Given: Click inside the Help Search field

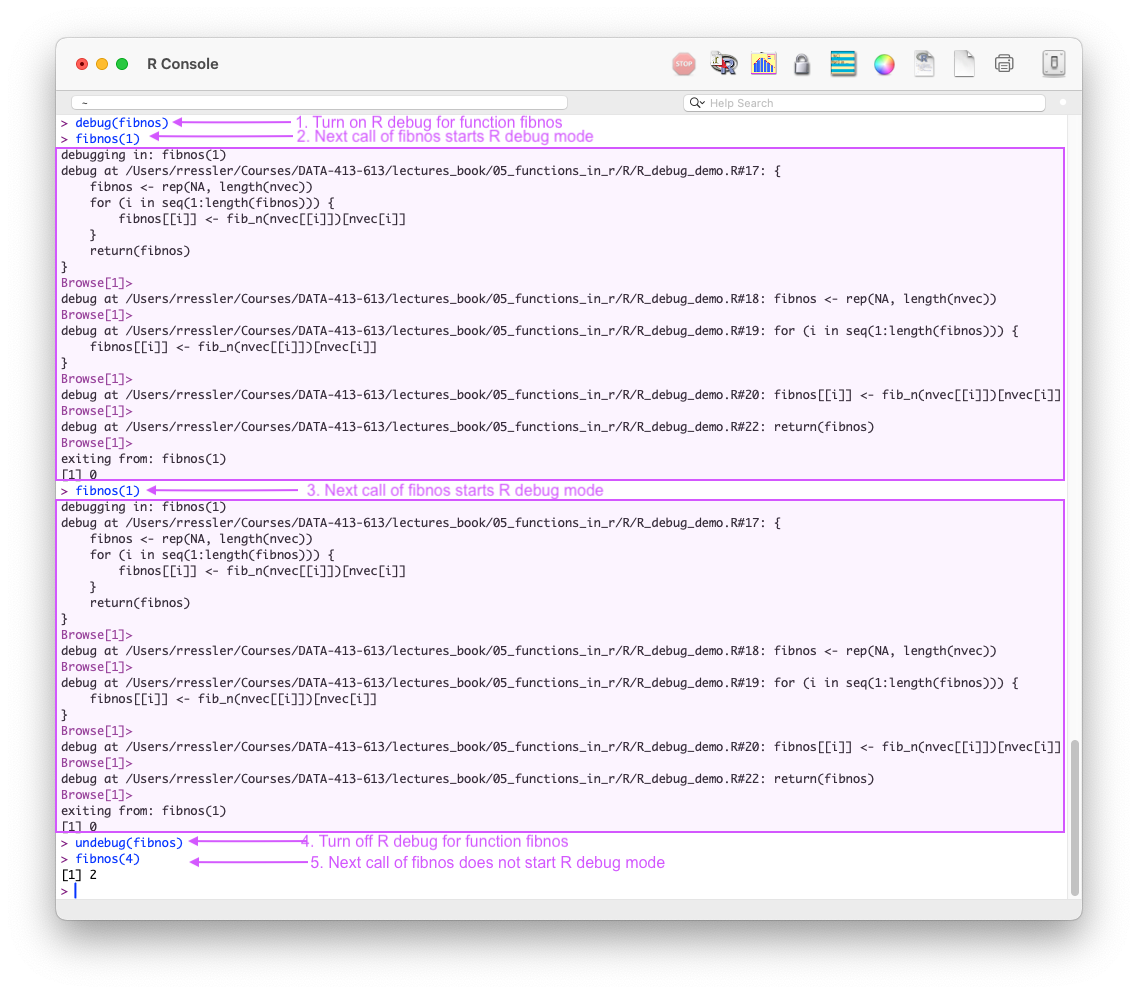Looking at the screenshot, I should pos(800,102).
